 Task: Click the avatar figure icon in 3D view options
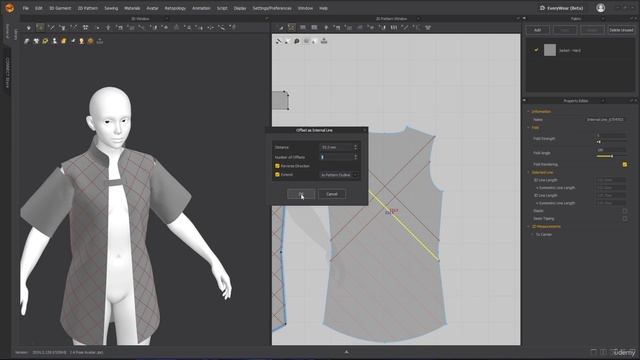pos(54,41)
